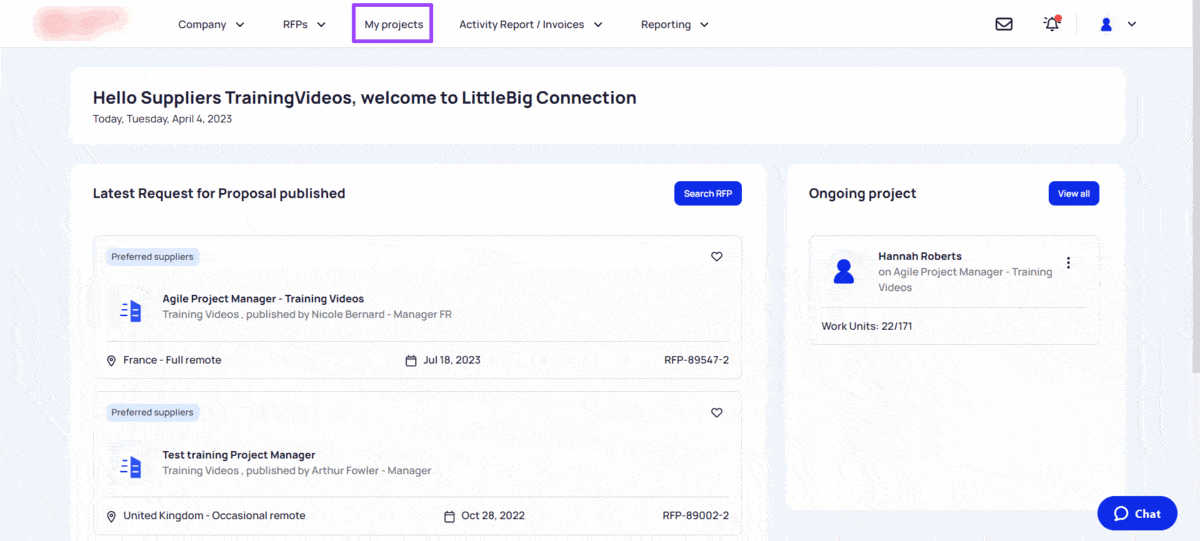
Task: Click Preferred suppliers badge on Agile card
Action: (153, 257)
